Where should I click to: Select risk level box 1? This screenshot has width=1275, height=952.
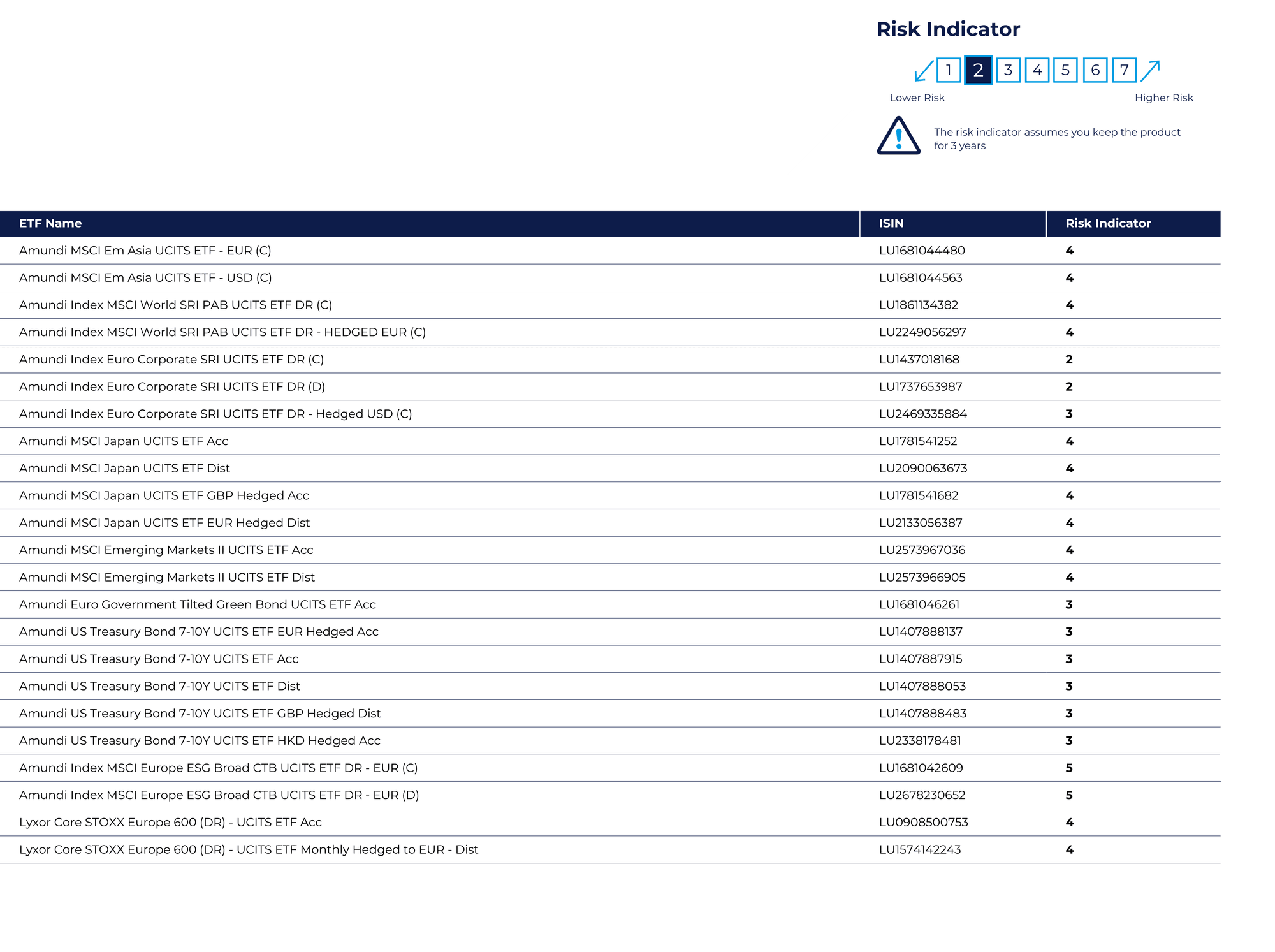949,70
